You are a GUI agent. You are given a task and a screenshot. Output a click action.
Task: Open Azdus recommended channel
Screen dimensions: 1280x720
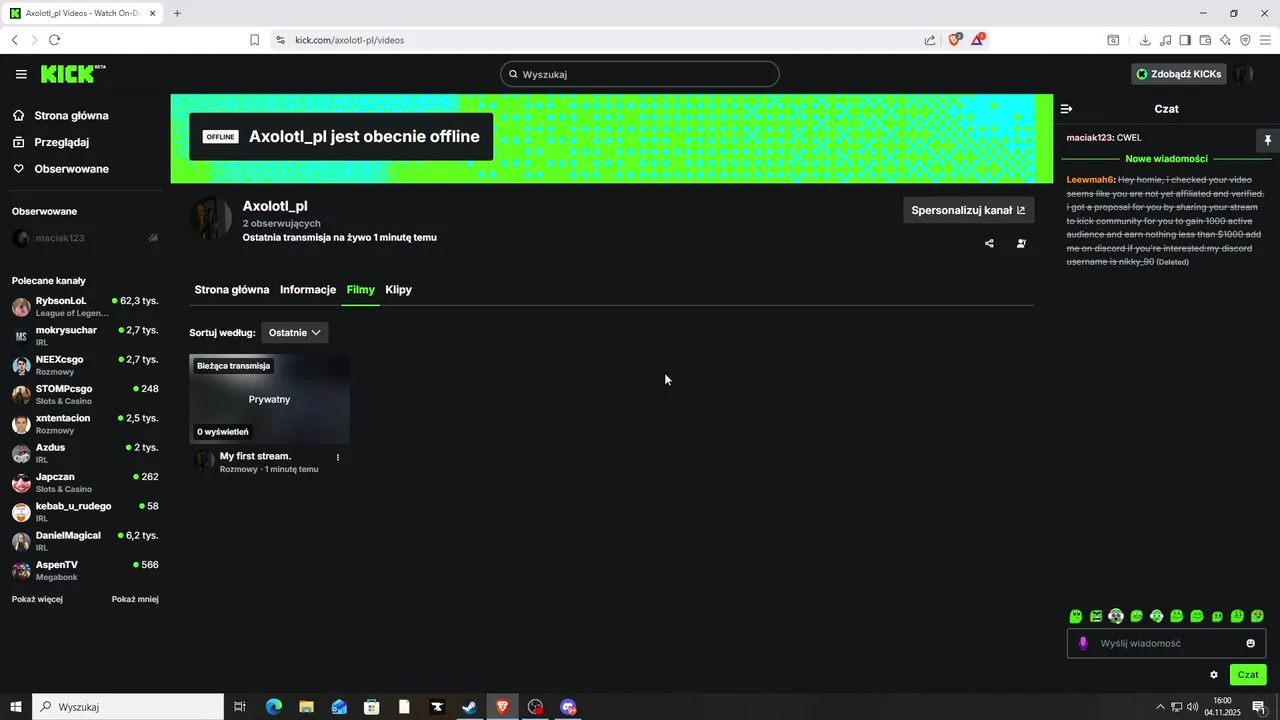(85, 453)
